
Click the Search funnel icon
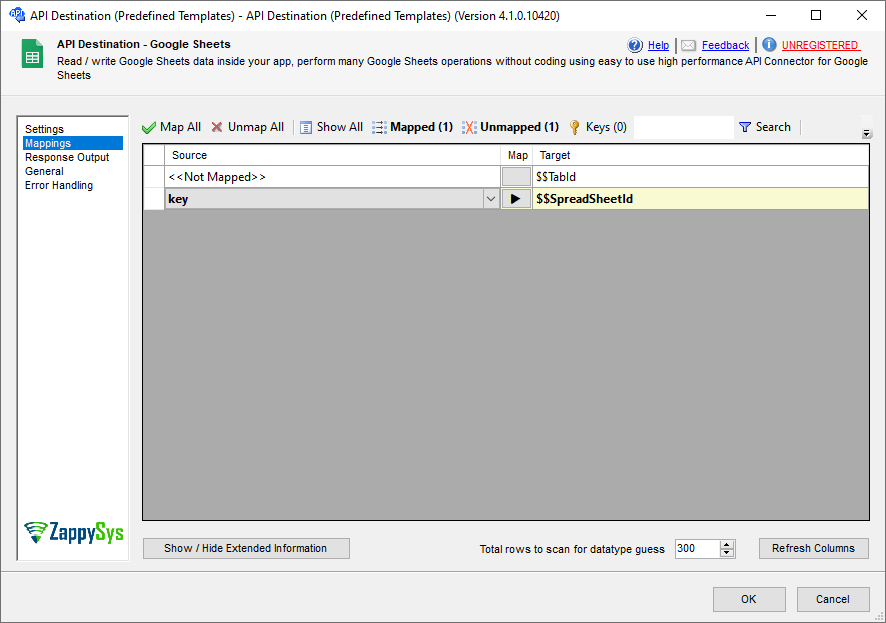[x=745, y=128]
